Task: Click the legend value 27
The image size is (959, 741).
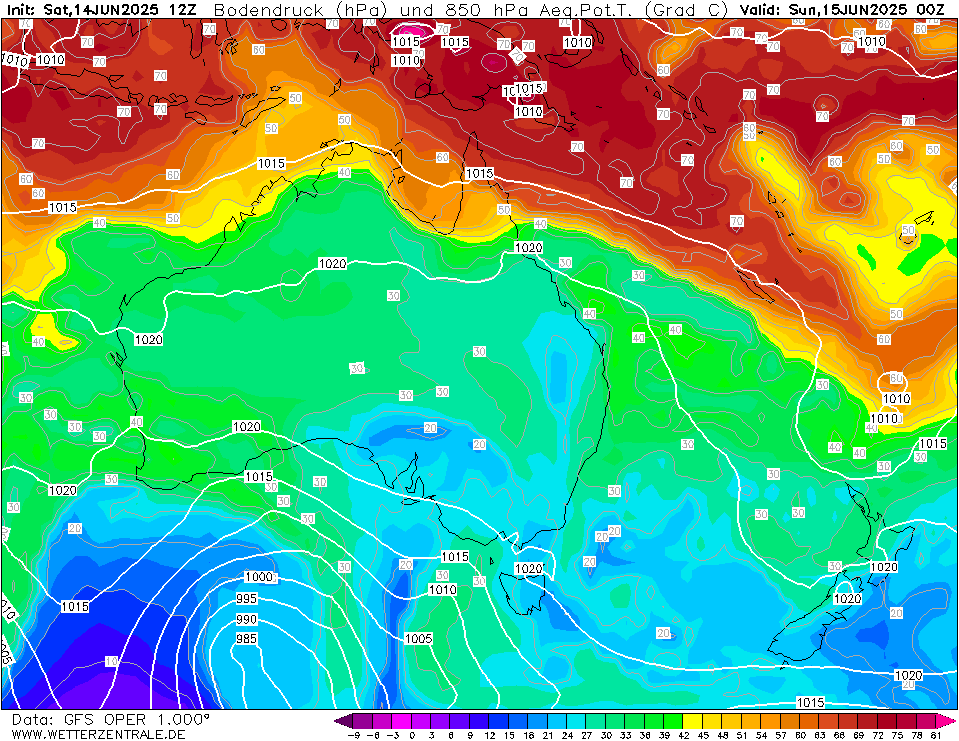Action: pyautogui.click(x=587, y=735)
